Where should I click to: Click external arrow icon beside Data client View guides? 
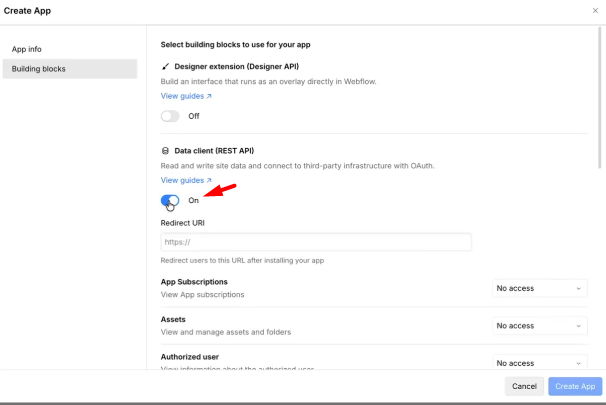coord(209,181)
